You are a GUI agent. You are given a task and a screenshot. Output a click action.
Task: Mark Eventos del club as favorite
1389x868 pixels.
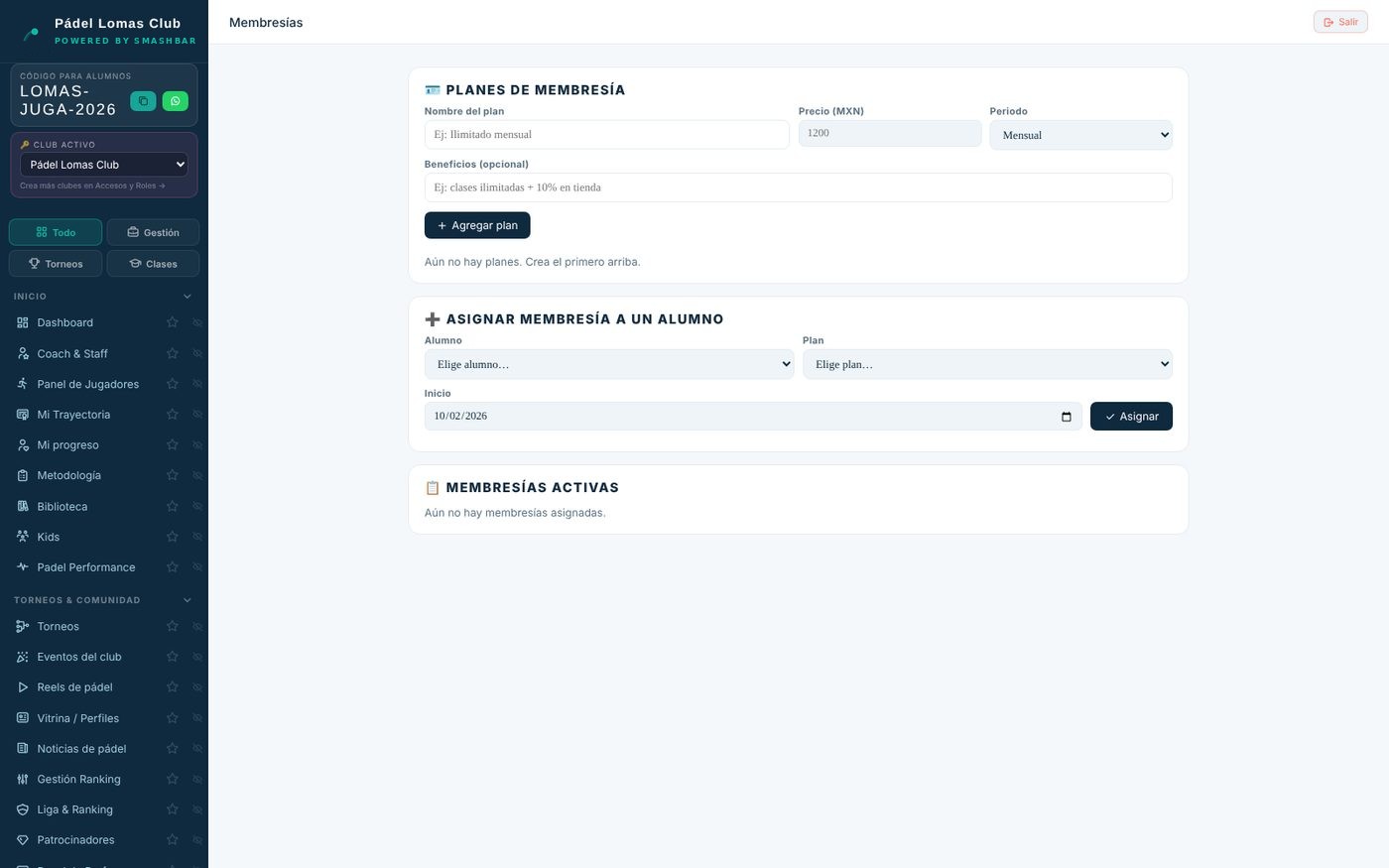(173, 657)
